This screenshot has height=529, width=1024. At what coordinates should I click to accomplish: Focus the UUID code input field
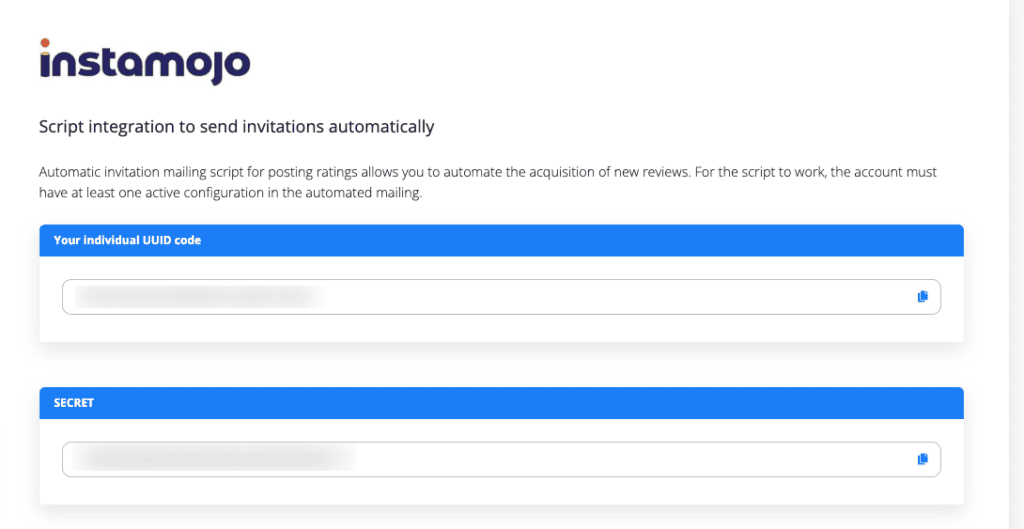(x=500, y=297)
